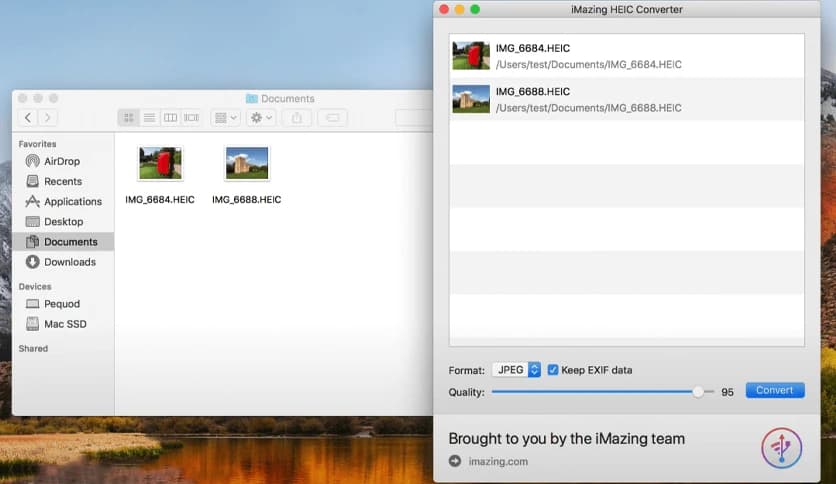The height and width of the screenshot is (484, 836).
Task: Open AirDrop in Finder sidebar
Action: [62, 161]
